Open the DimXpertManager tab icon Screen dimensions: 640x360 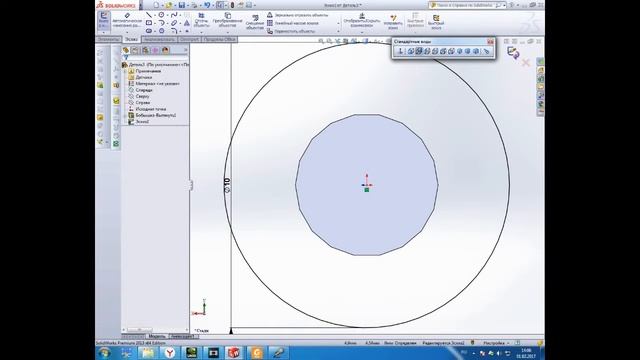pos(155,51)
